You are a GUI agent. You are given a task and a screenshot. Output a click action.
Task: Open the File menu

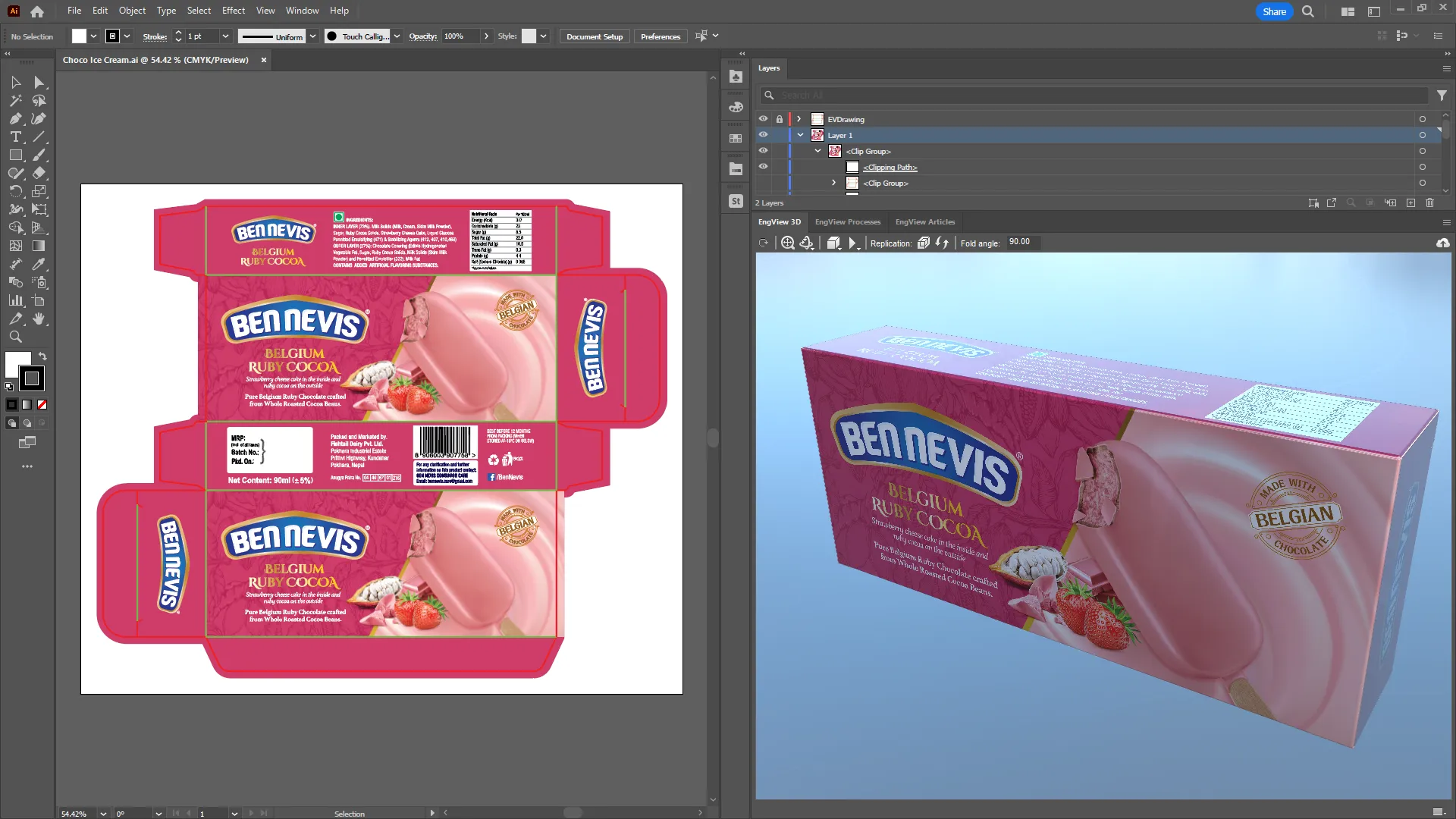tap(74, 11)
